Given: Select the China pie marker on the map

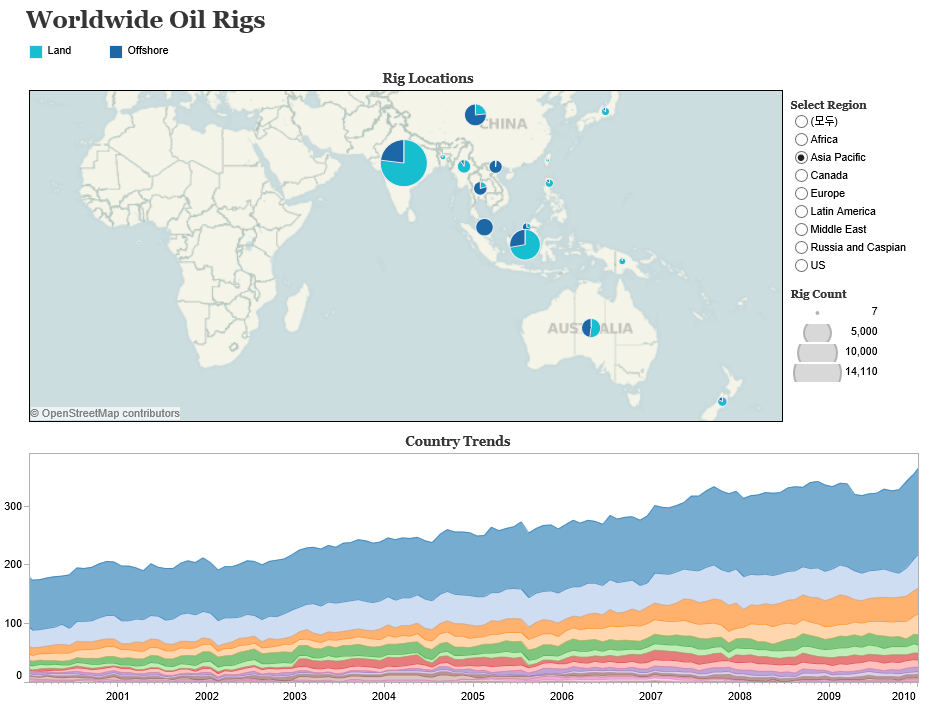Looking at the screenshot, I should click(475, 115).
